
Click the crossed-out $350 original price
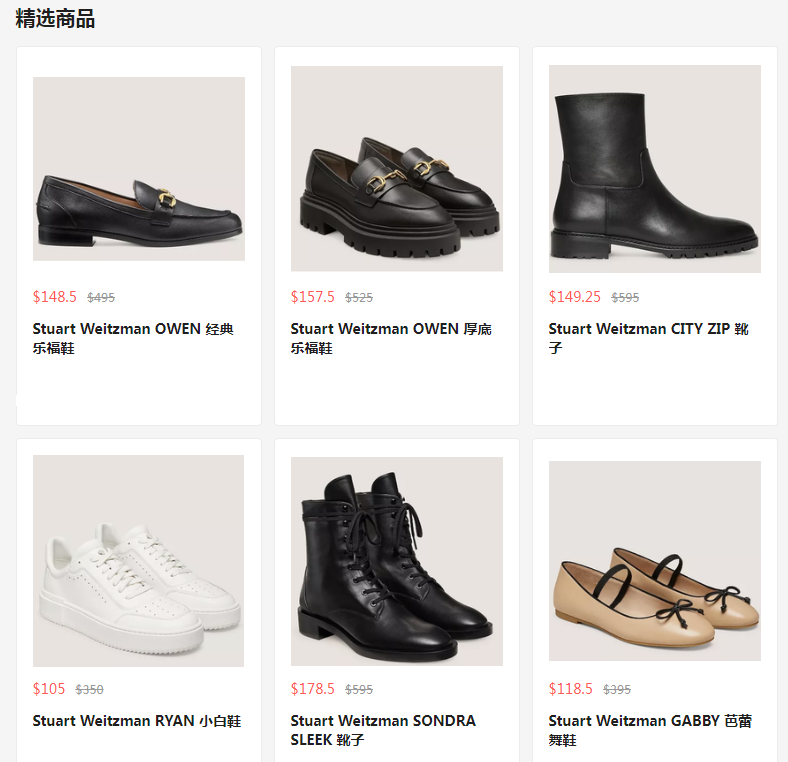(x=89, y=690)
